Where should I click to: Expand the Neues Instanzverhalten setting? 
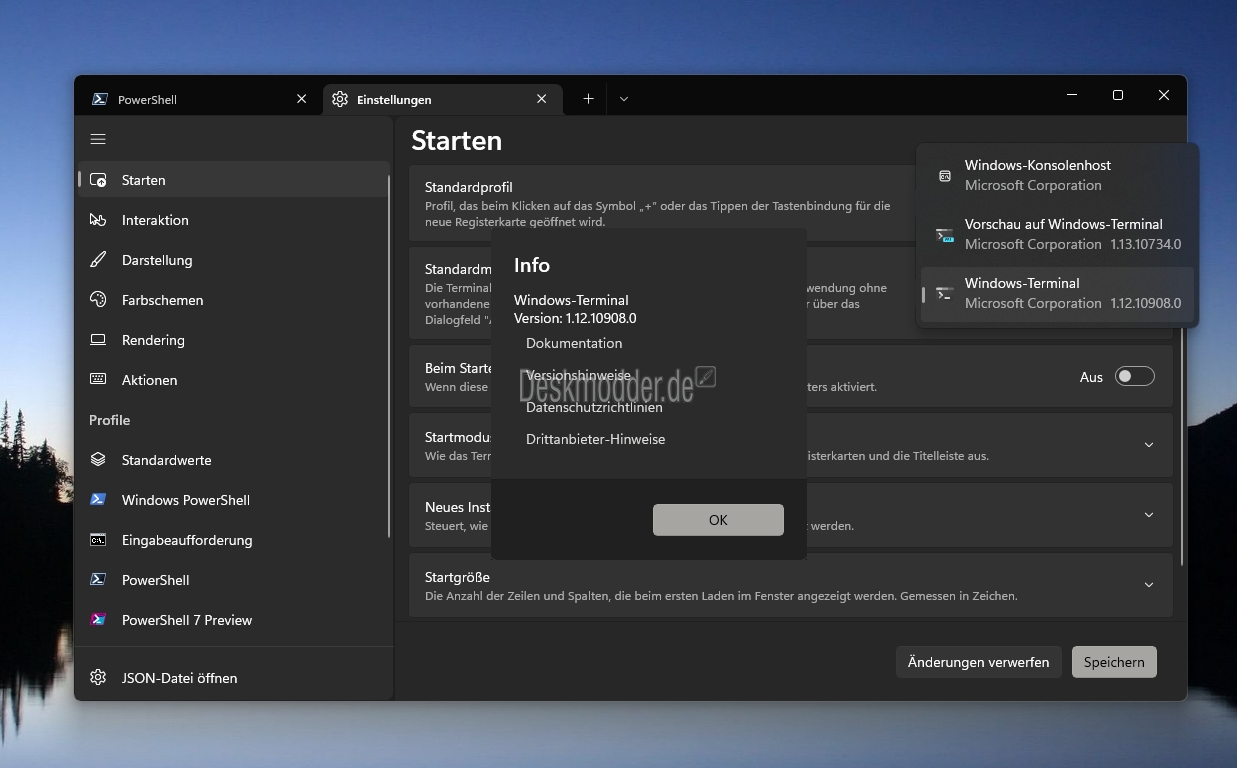click(x=1149, y=515)
